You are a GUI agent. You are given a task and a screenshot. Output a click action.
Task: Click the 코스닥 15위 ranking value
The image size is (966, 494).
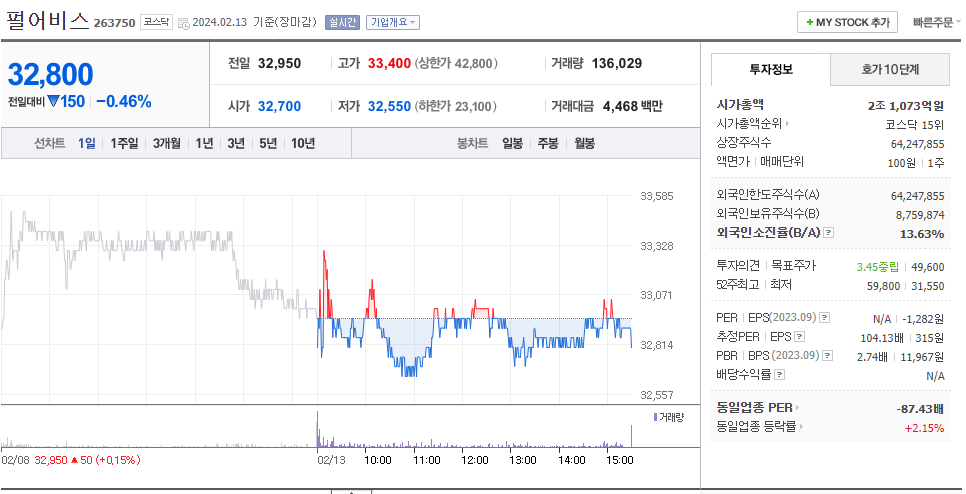point(914,124)
